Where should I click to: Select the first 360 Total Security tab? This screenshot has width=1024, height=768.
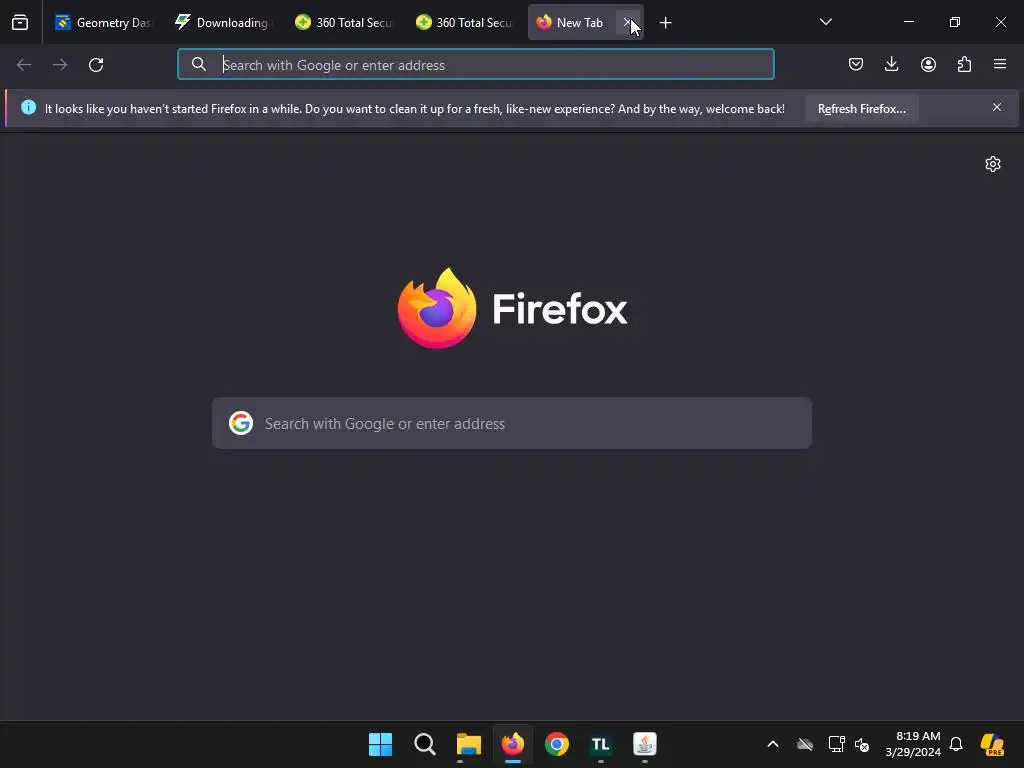(344, 23)
